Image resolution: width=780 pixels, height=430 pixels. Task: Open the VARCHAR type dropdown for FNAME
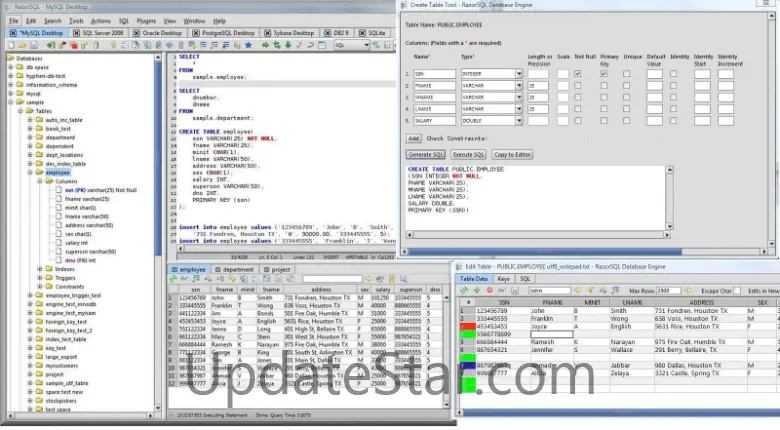519,86
